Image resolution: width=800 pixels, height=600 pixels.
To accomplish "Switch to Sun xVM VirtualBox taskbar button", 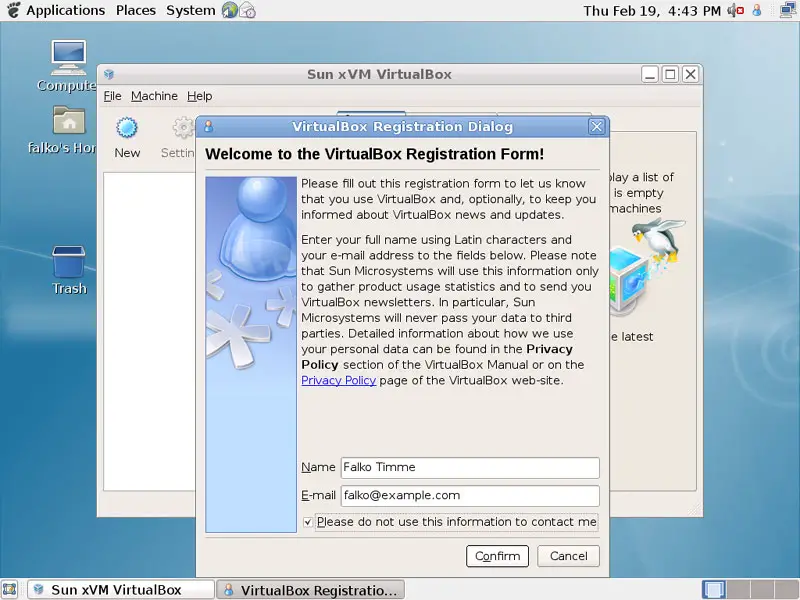I will tap(121, 590).
